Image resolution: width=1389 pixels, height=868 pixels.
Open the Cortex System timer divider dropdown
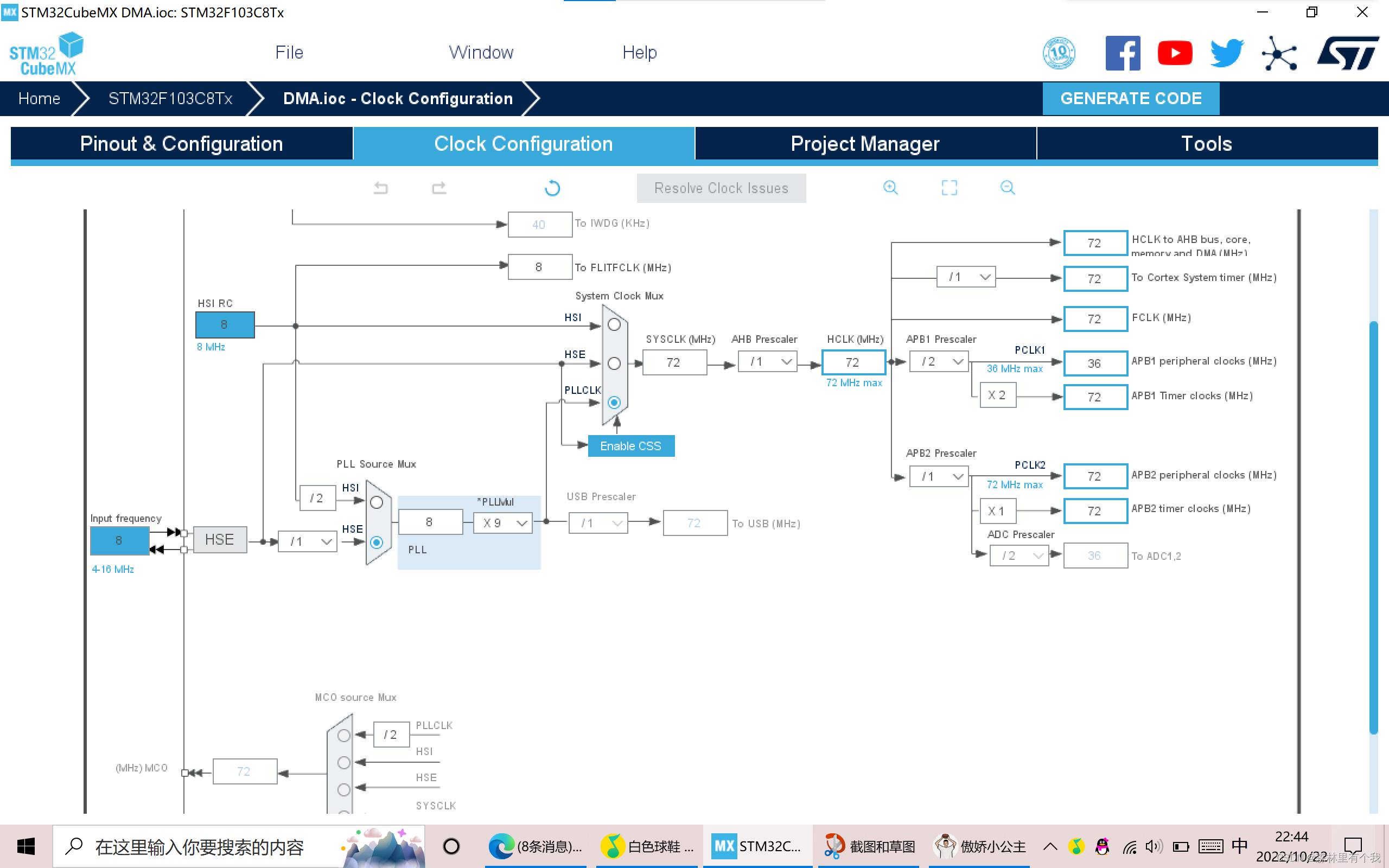tap(966, 277)
